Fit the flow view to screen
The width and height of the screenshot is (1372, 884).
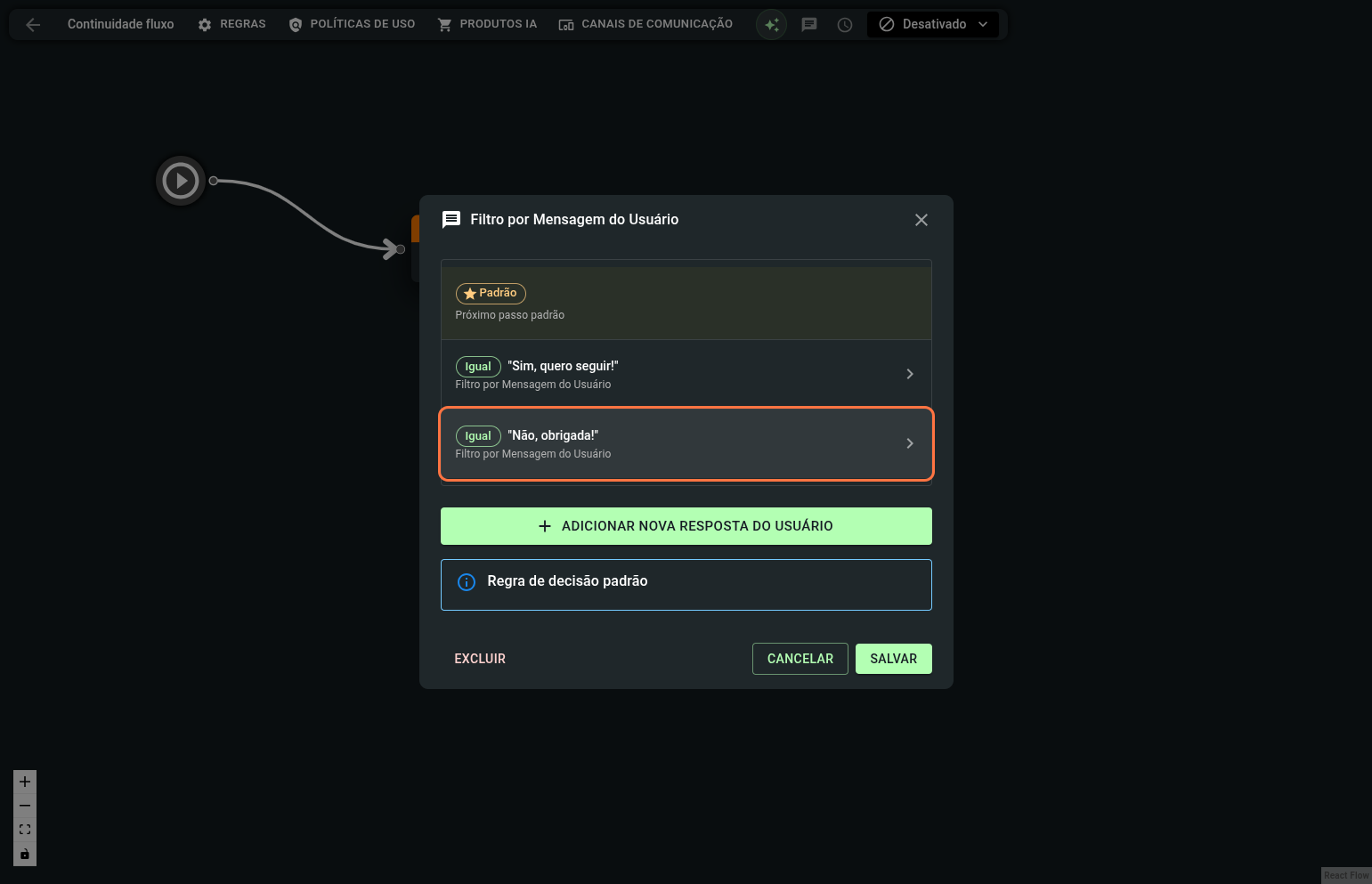[x=25, y=830]
